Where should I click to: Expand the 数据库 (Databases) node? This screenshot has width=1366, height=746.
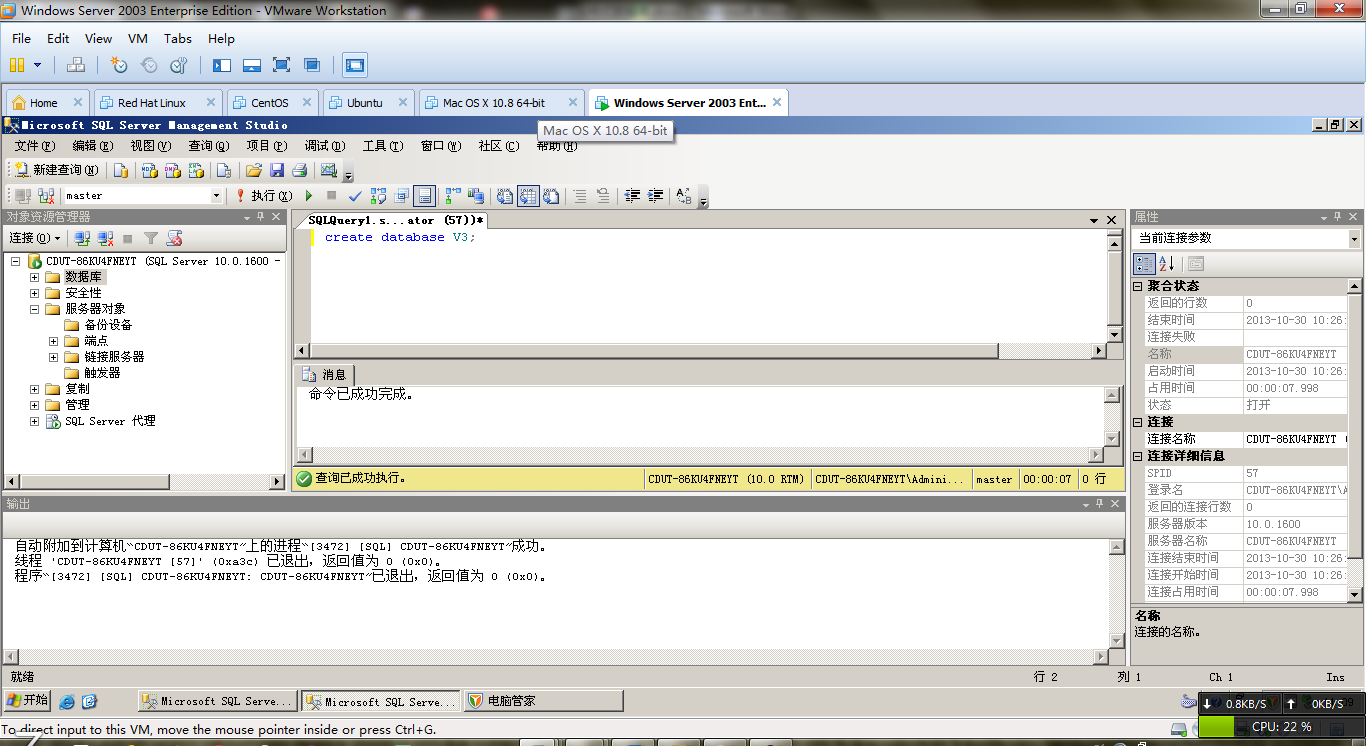tap(34, 277)
